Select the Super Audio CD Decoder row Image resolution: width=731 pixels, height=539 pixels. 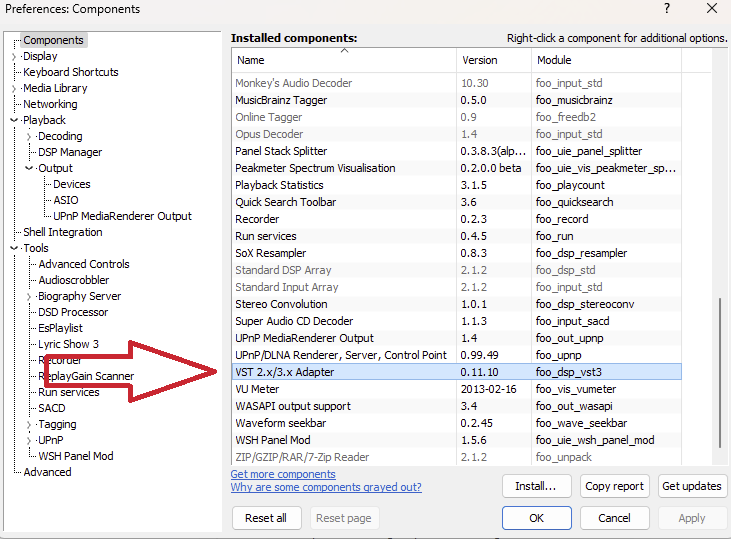pos(456,321)
